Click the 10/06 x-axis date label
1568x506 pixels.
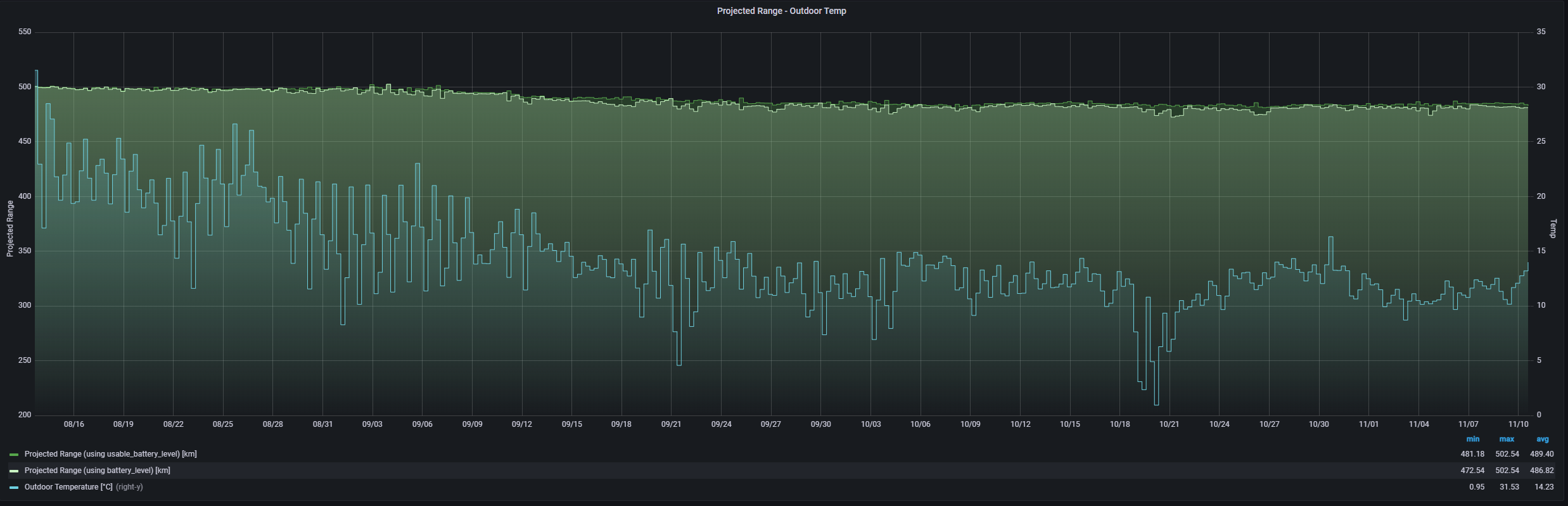pos(920,424)
